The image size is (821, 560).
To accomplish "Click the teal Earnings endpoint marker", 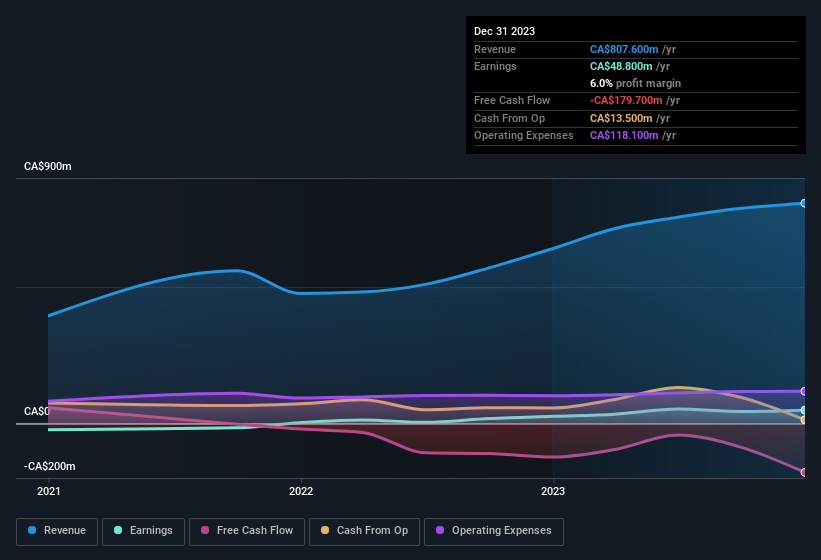I will point(803,410).
